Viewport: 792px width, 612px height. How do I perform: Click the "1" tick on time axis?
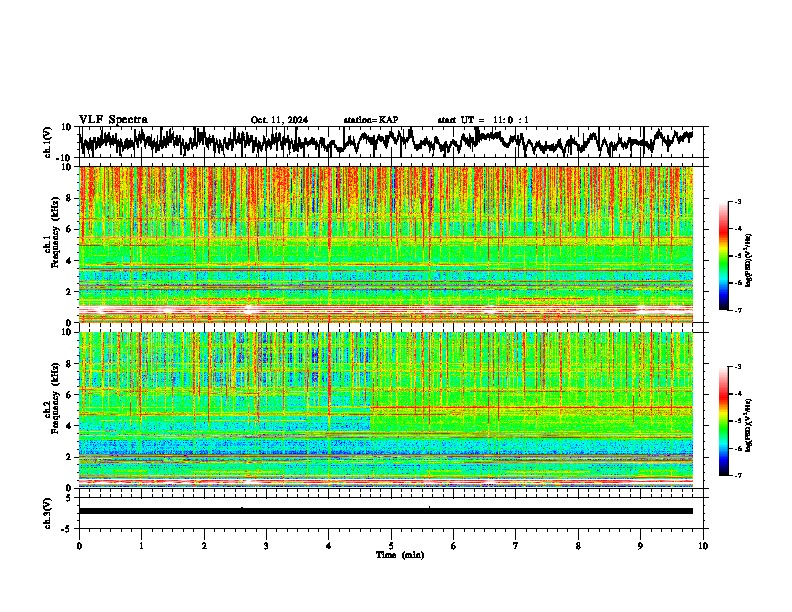click(x=141, y=546)
